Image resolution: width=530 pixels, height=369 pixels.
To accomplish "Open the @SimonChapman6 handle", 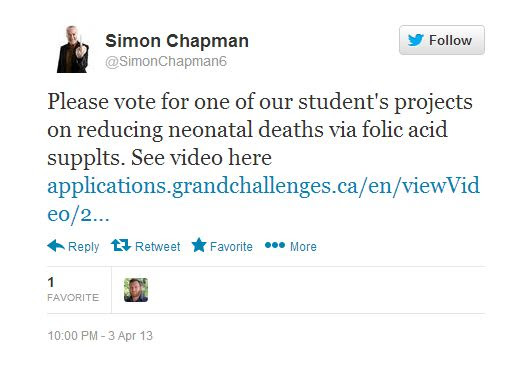I will point(166,62).
